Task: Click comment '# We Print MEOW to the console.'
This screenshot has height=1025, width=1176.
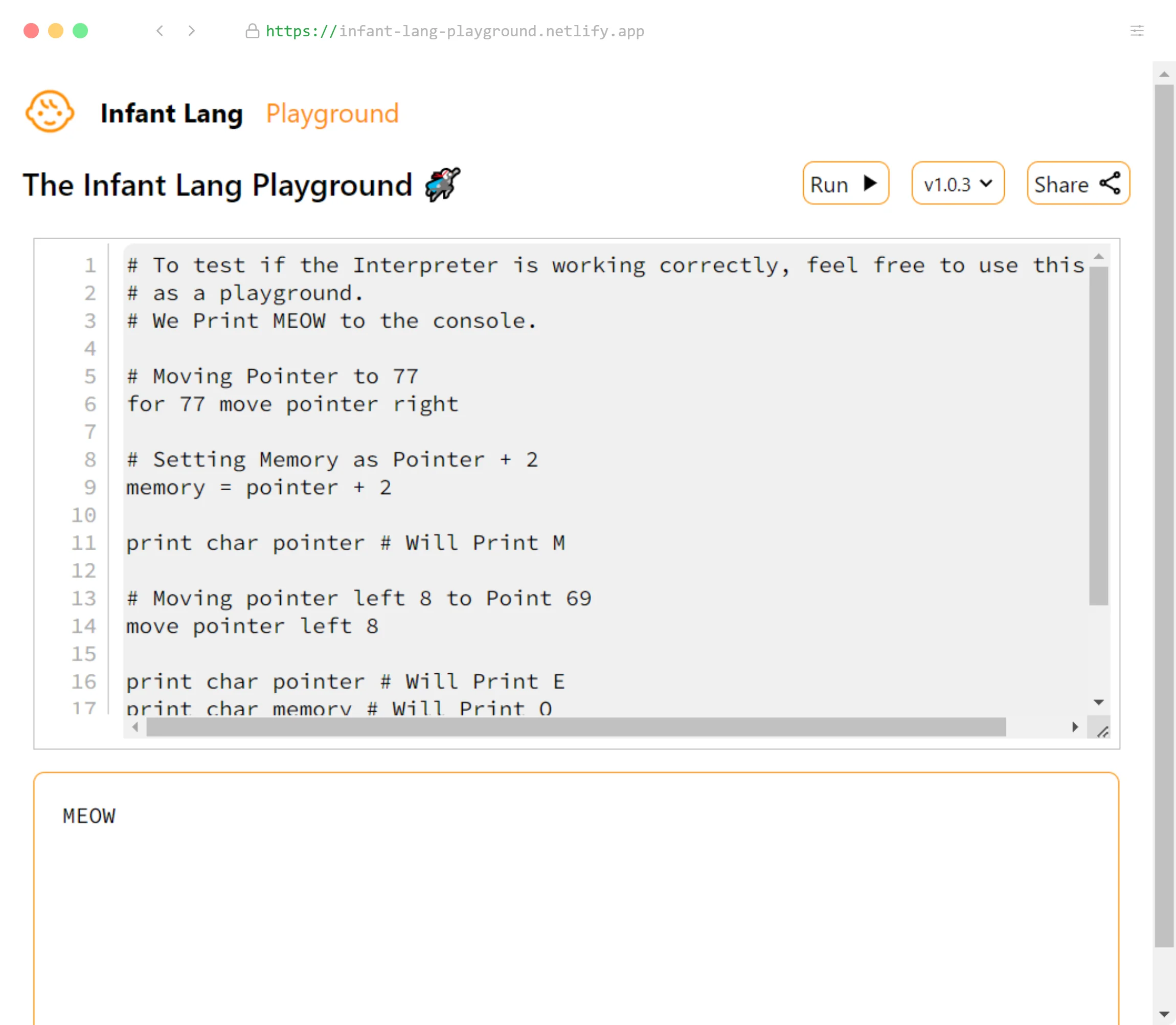Action: coord(332,321)
